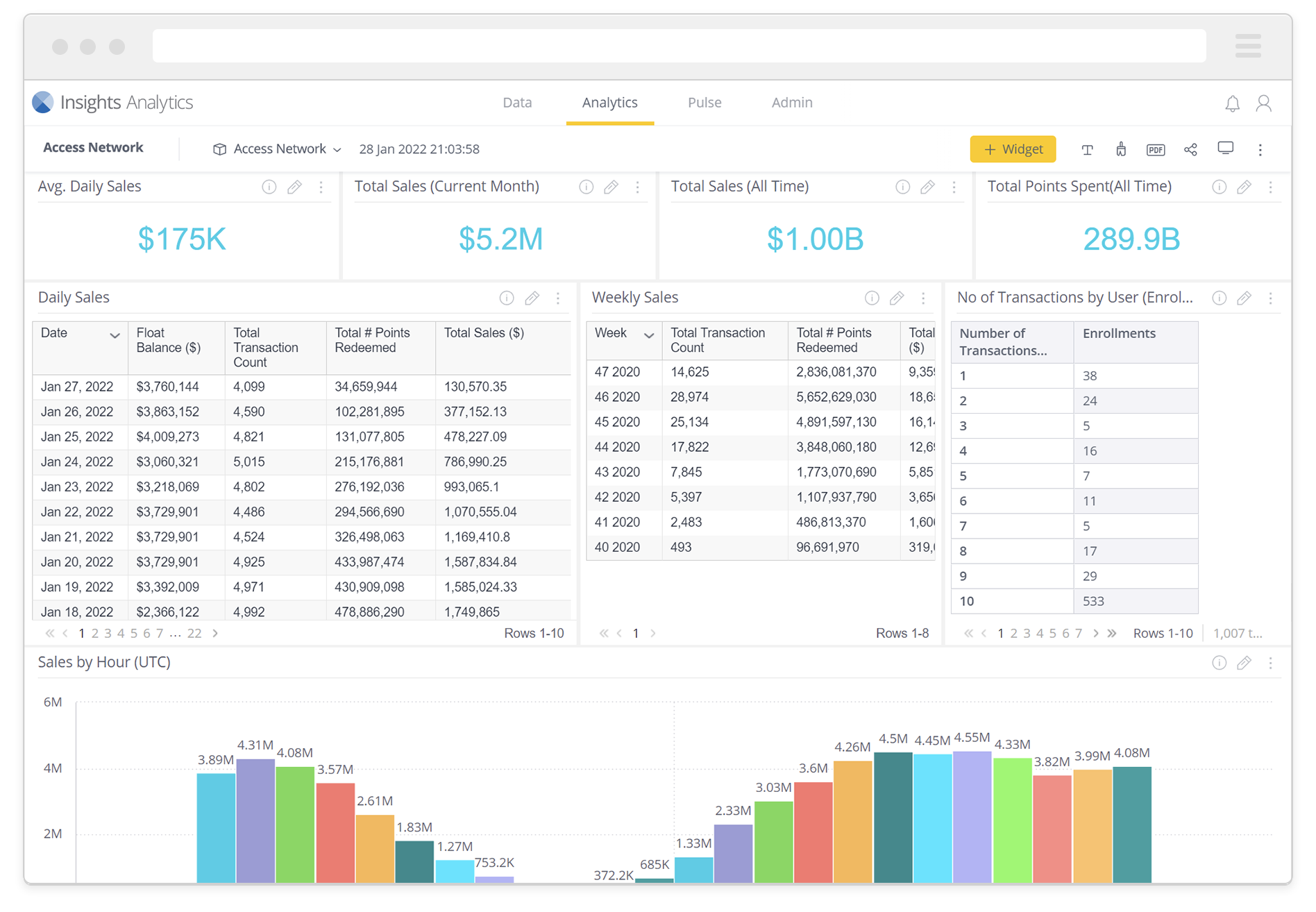
Task: Edit the Total Sales (All Time) widget
Action: [927, 187]
